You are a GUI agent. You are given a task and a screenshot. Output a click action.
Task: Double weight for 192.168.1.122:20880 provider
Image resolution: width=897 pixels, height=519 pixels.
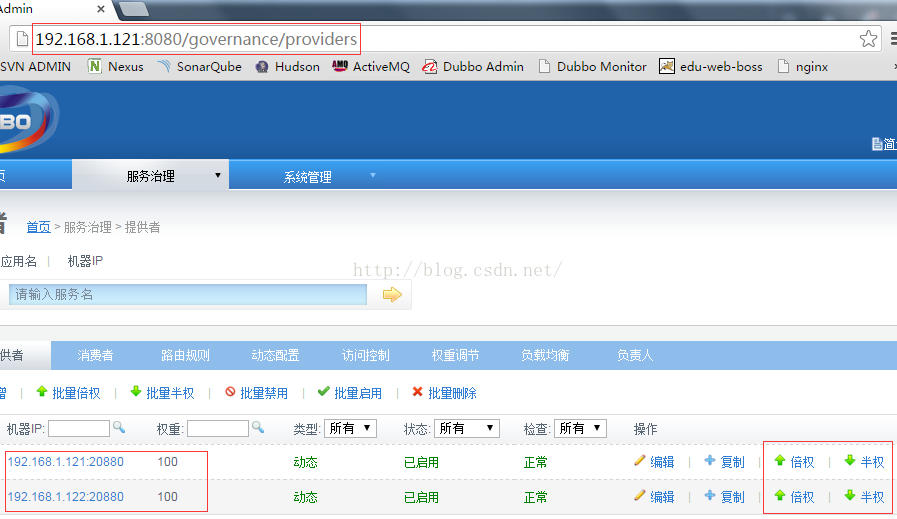[794, 497]
